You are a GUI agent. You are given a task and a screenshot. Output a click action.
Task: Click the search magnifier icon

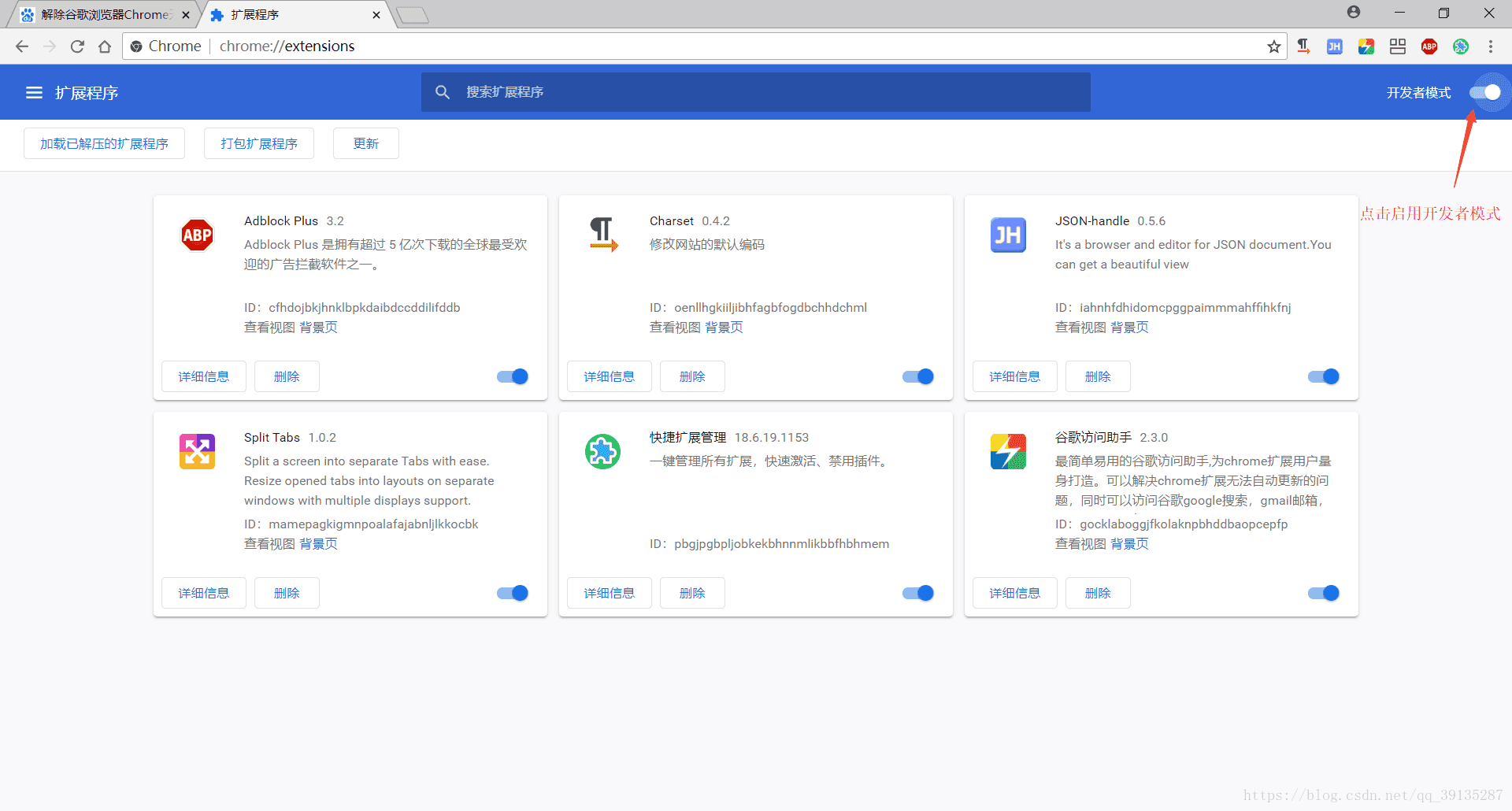[443, 92]
